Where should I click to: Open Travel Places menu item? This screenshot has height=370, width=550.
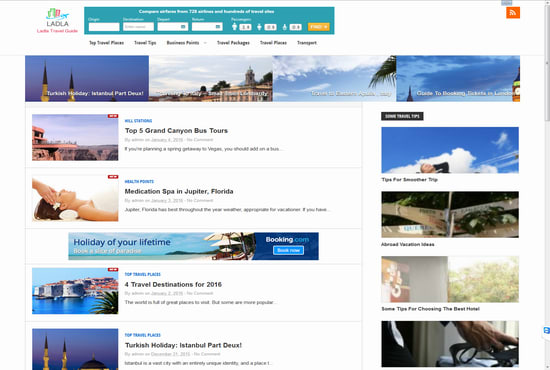273,43
